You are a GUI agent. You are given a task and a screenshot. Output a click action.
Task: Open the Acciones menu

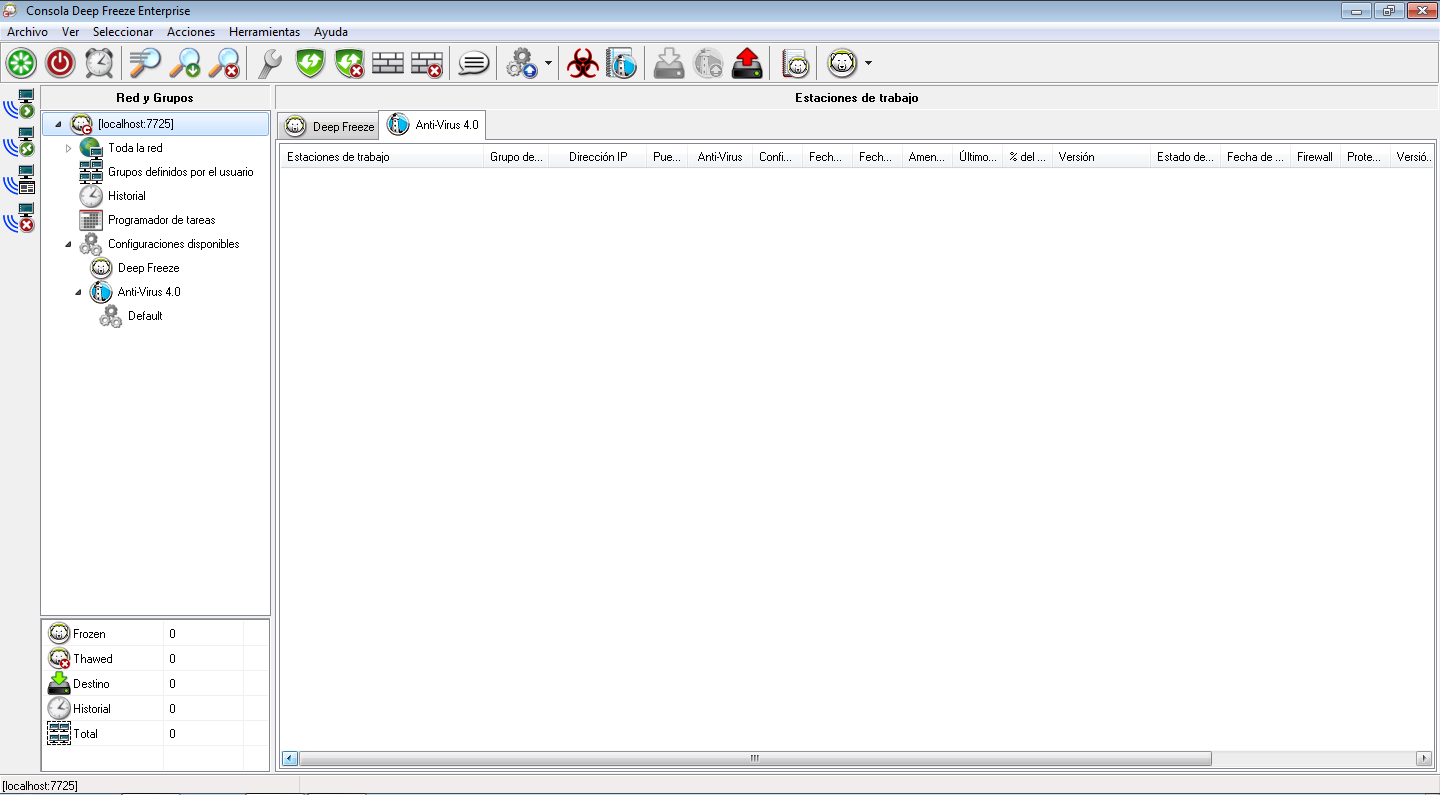pyautogui.click(x=190, y=32)
